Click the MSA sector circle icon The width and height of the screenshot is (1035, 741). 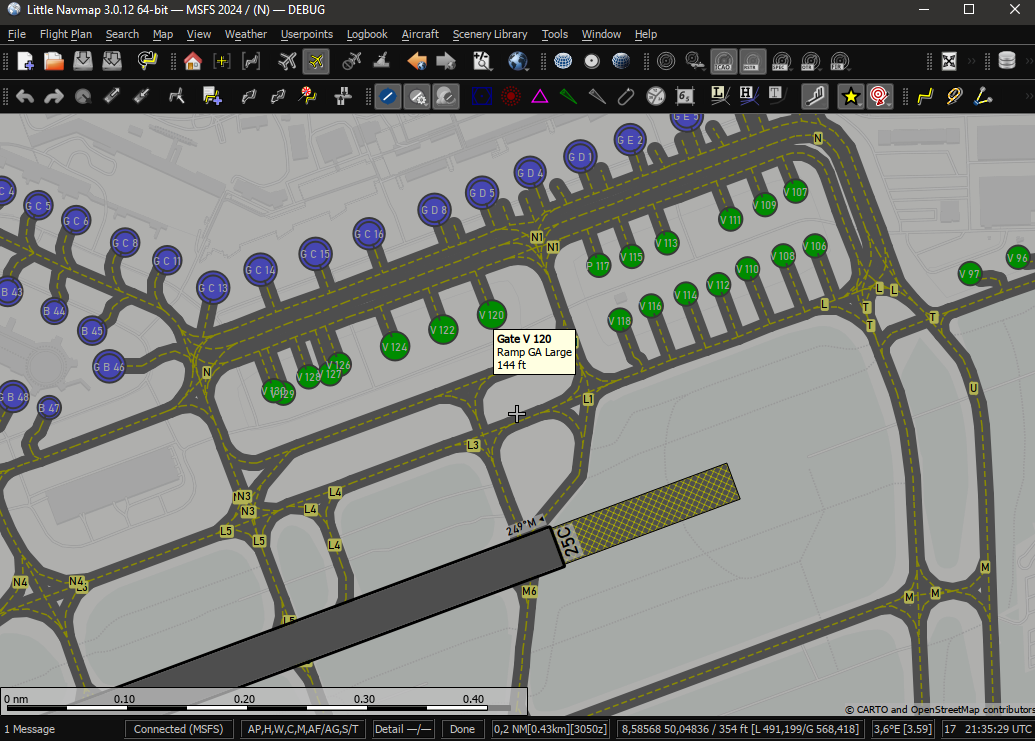click(655, 96)
